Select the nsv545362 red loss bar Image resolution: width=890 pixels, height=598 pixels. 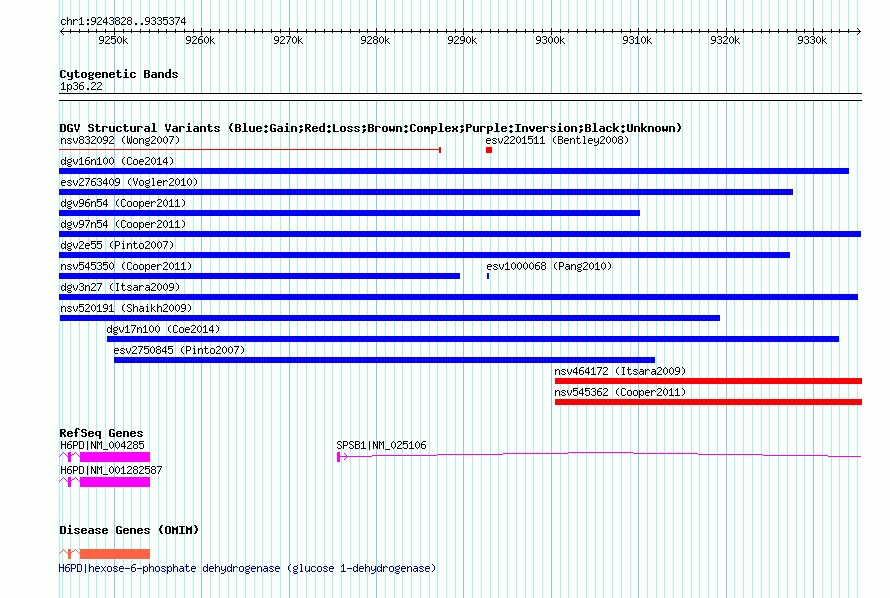coord(708,402)
